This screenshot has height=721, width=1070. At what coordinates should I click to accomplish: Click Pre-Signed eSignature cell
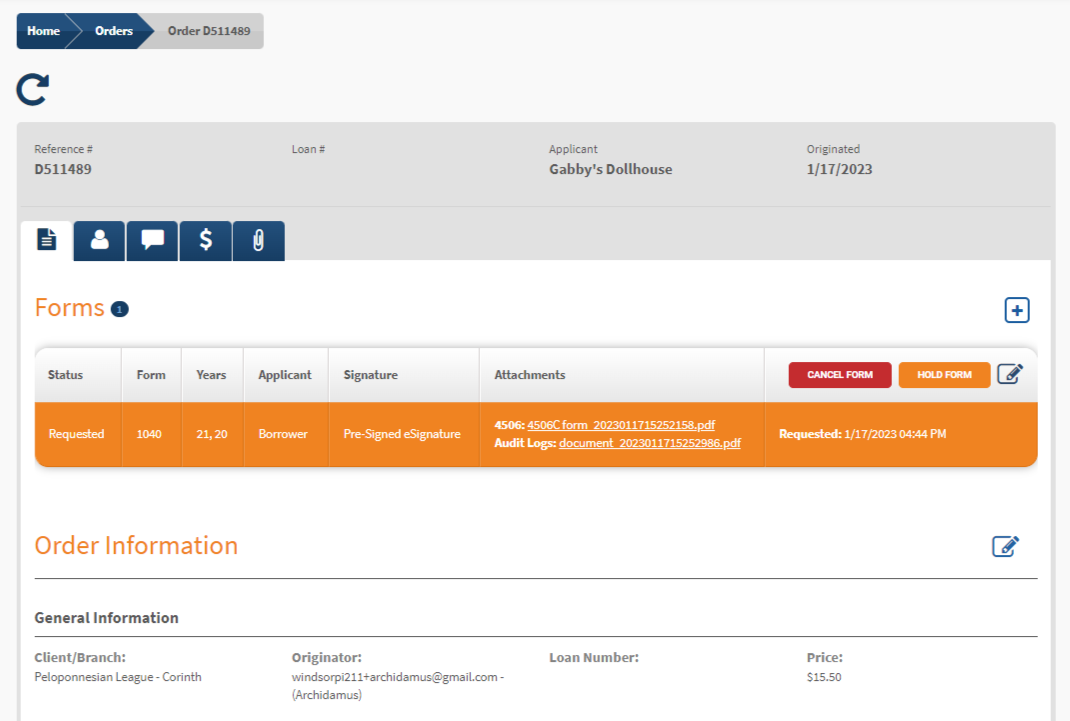pos(402,434)
